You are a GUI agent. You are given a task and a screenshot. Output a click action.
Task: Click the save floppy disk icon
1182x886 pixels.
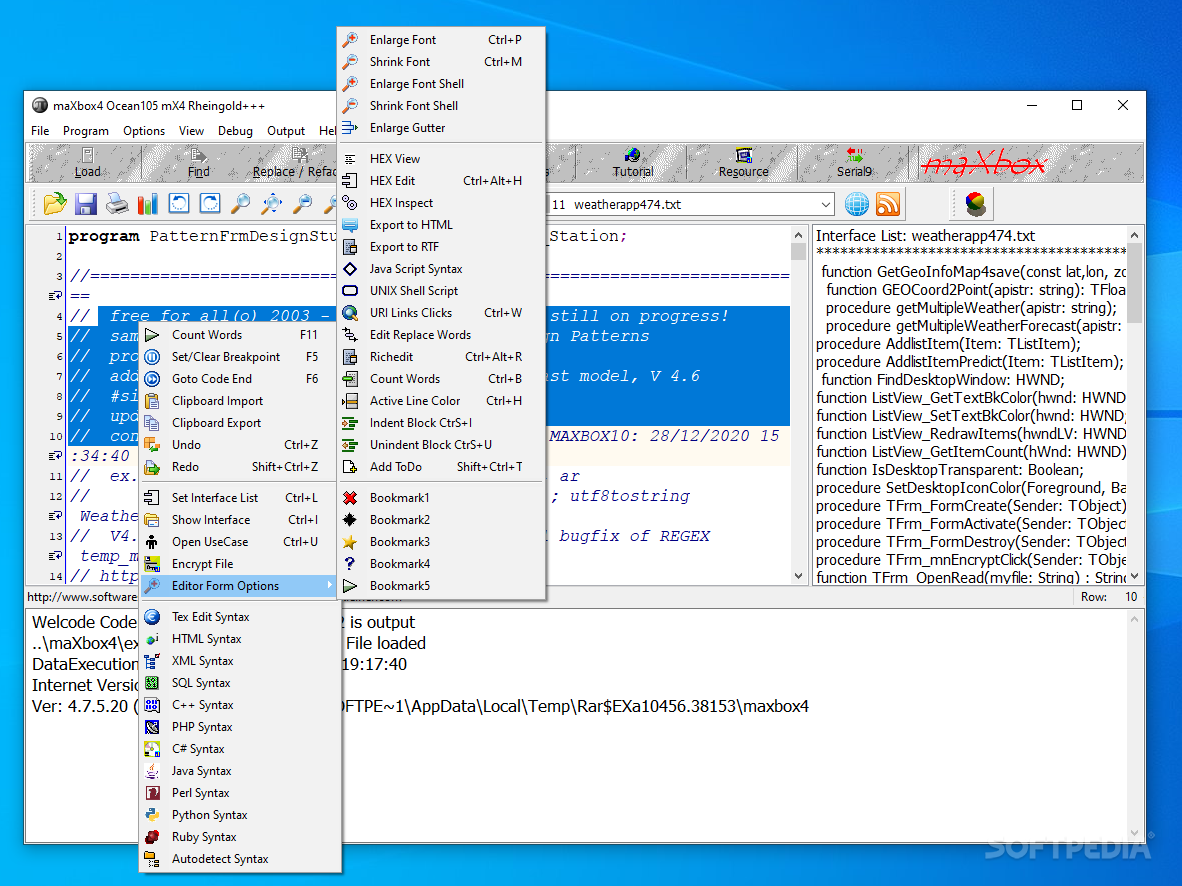[85, 204]
